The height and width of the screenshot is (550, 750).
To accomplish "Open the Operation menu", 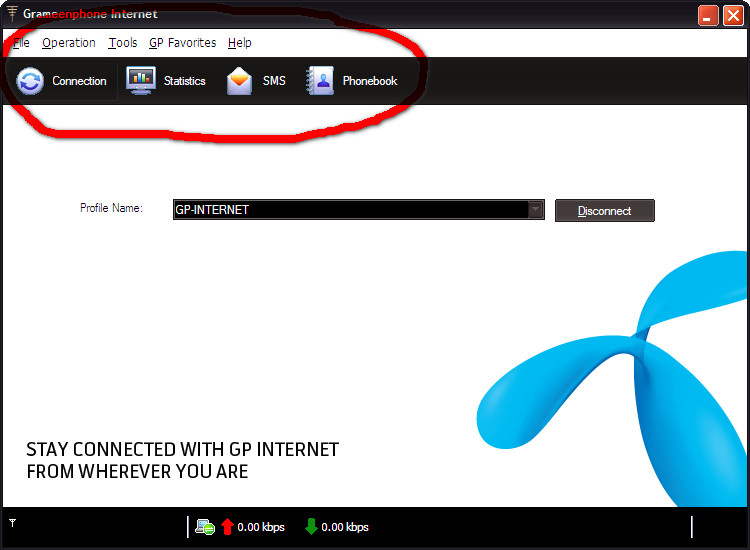I will coord(69,43).
